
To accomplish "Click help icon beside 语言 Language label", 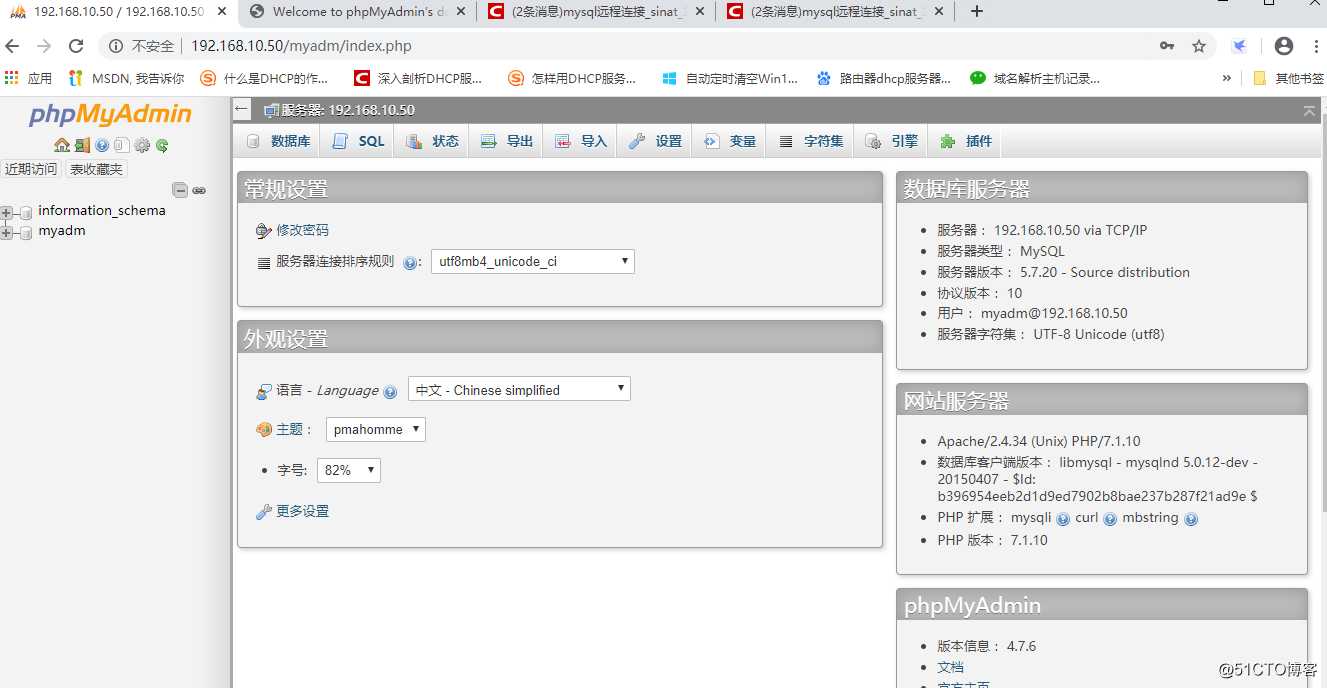I will point(390,392).
